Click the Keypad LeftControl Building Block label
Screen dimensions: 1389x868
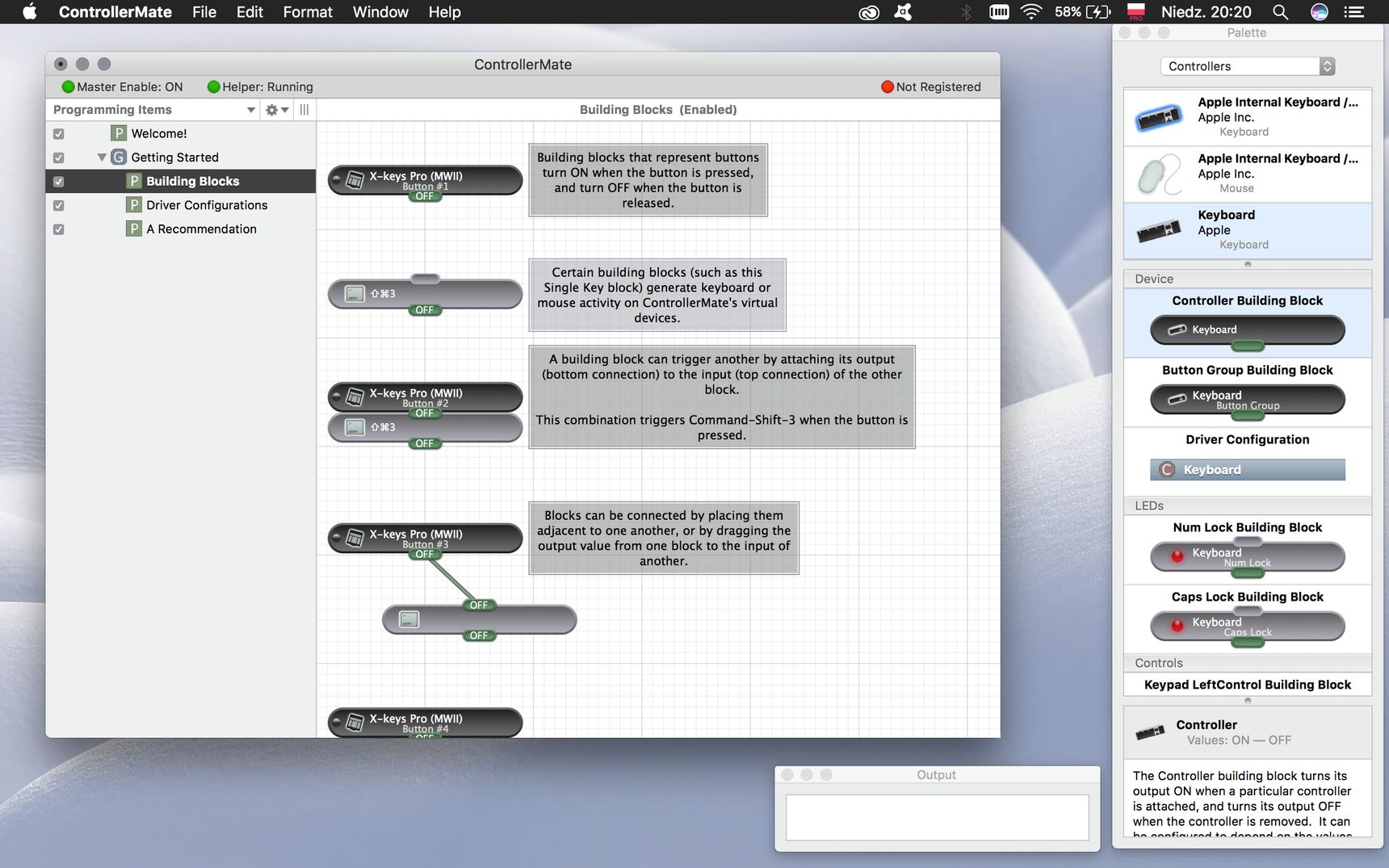pos(1248,685)
